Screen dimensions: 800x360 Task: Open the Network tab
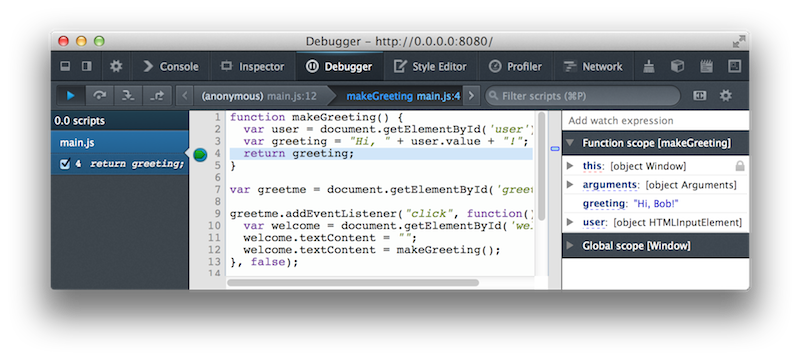(x=592, y=66)
